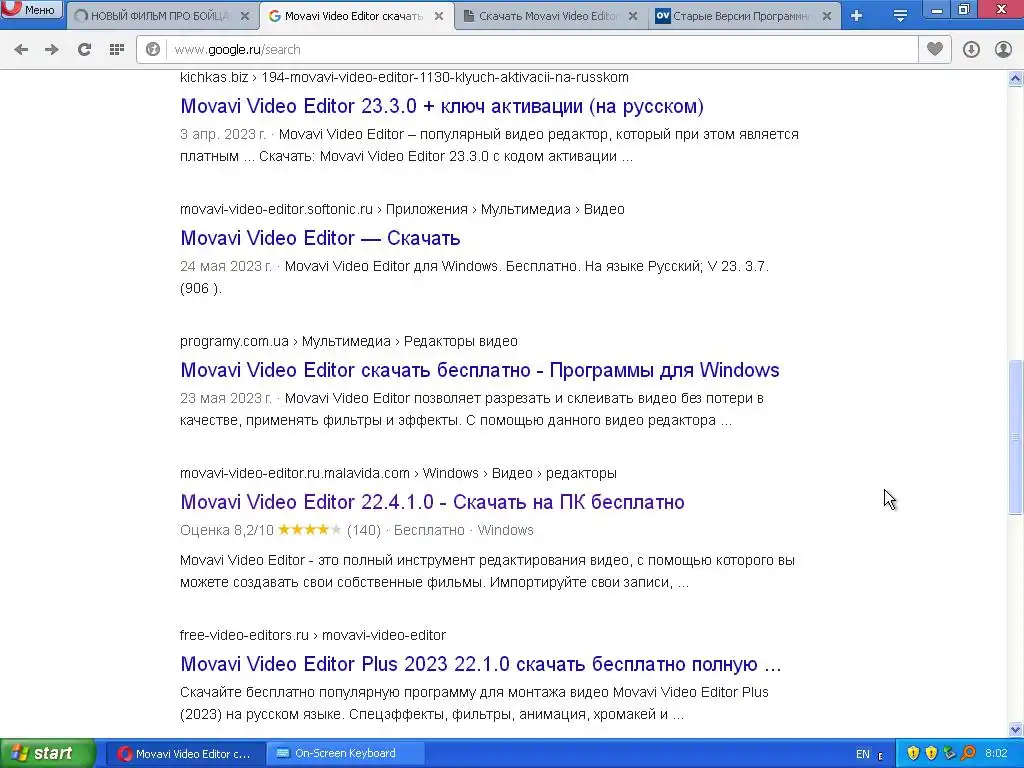
Task: Open Speed Dial grid icon
Action: click(116, 50)
